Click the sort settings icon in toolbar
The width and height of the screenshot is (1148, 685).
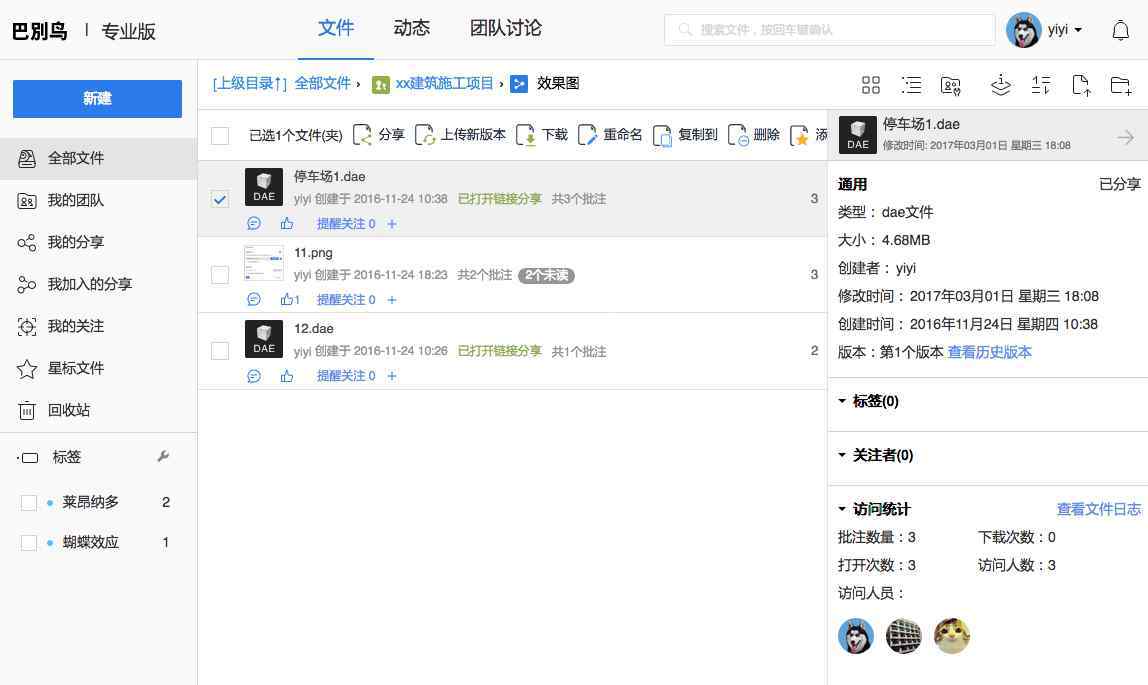tap(1041, 85)
